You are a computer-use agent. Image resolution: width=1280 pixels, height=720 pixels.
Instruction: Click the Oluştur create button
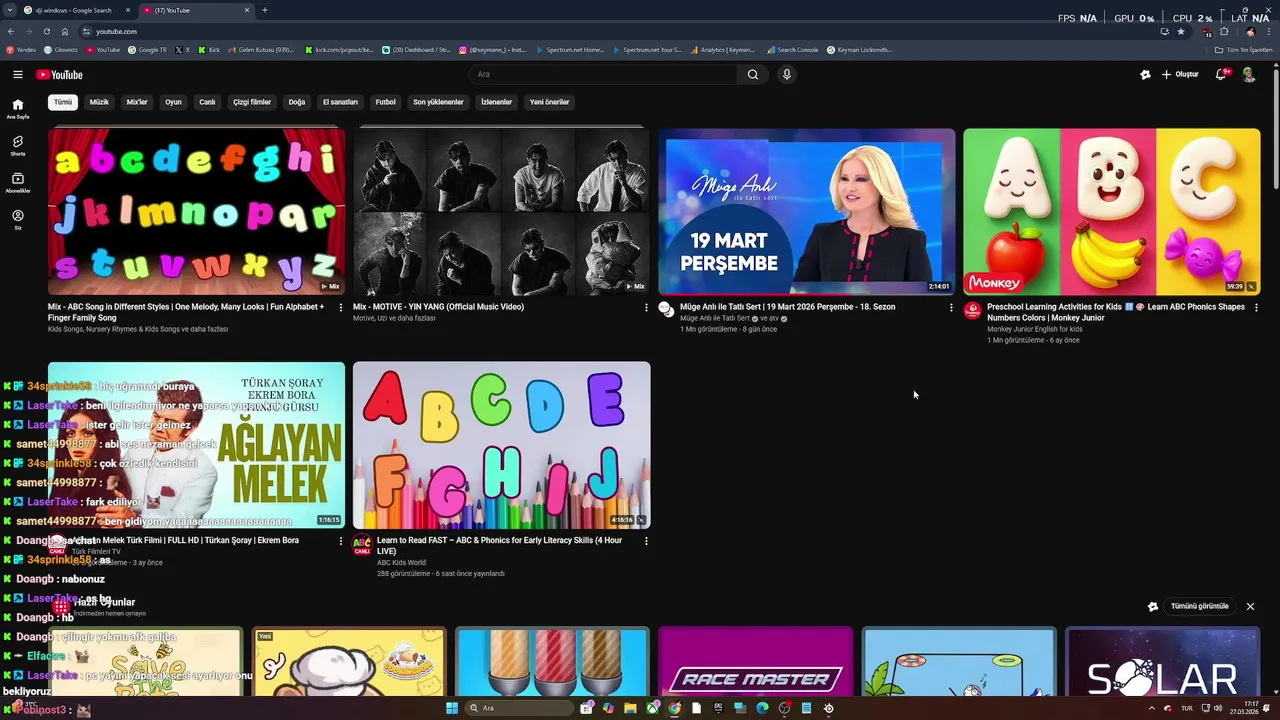1180,75
